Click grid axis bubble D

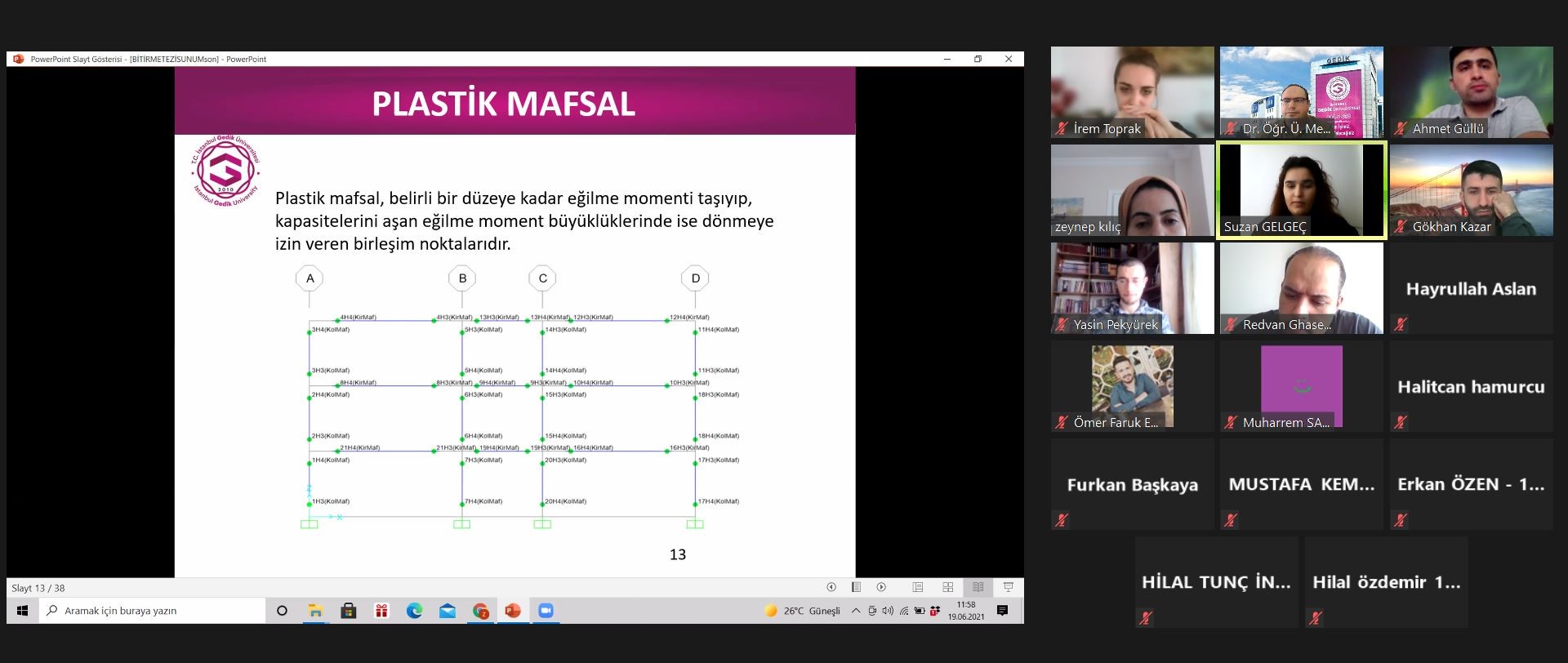click(x=695, y=278)
